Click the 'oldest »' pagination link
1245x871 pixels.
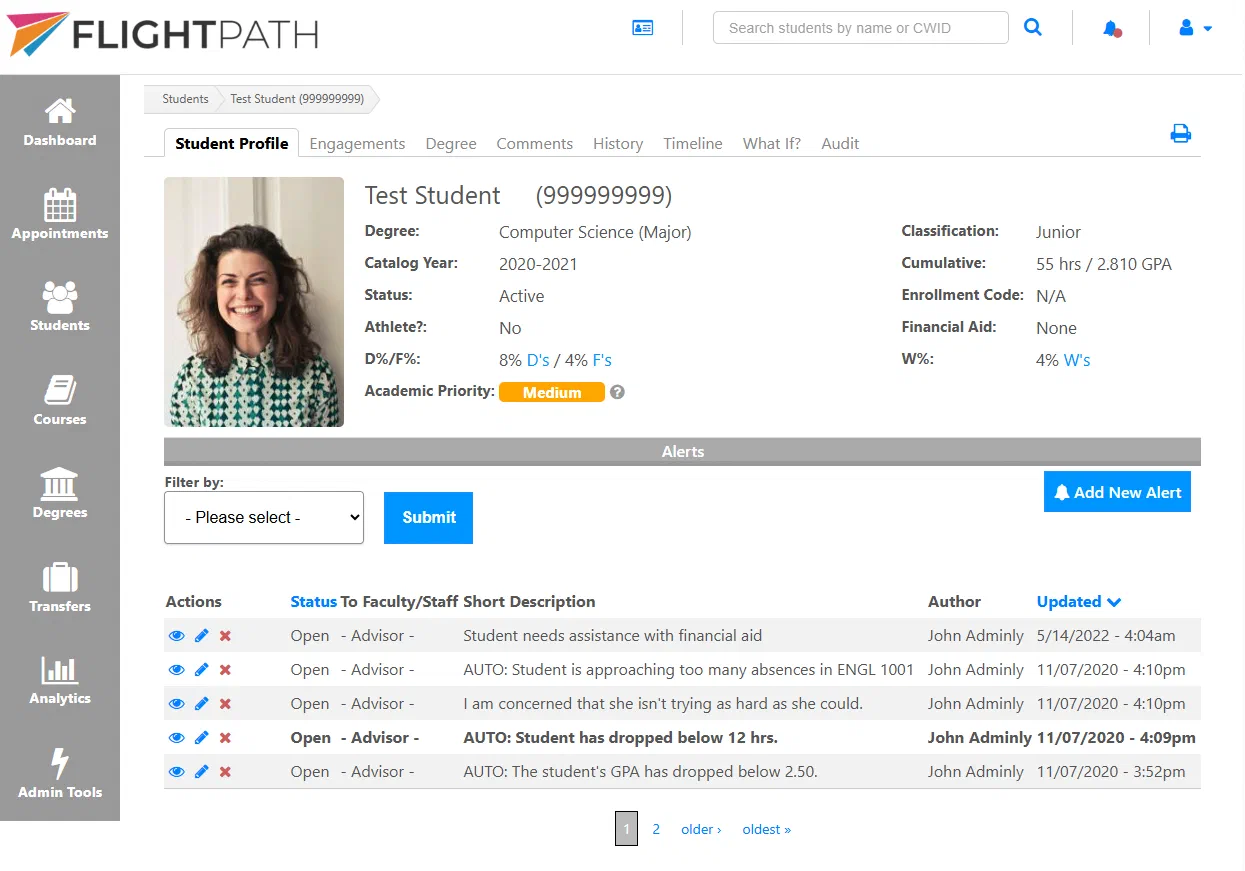(x=767, y=829)
